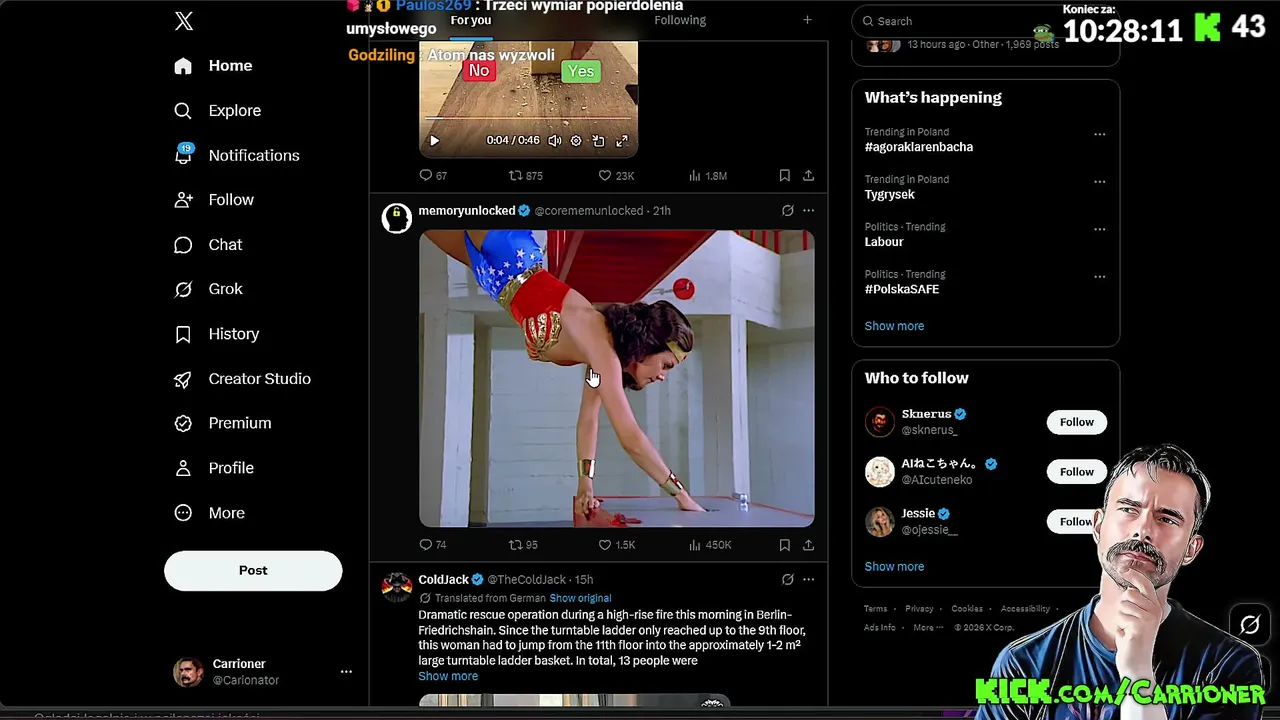1280x720 pixels.
Task: Open the Tygrysek trending topic
Action: tap(890, 195)
